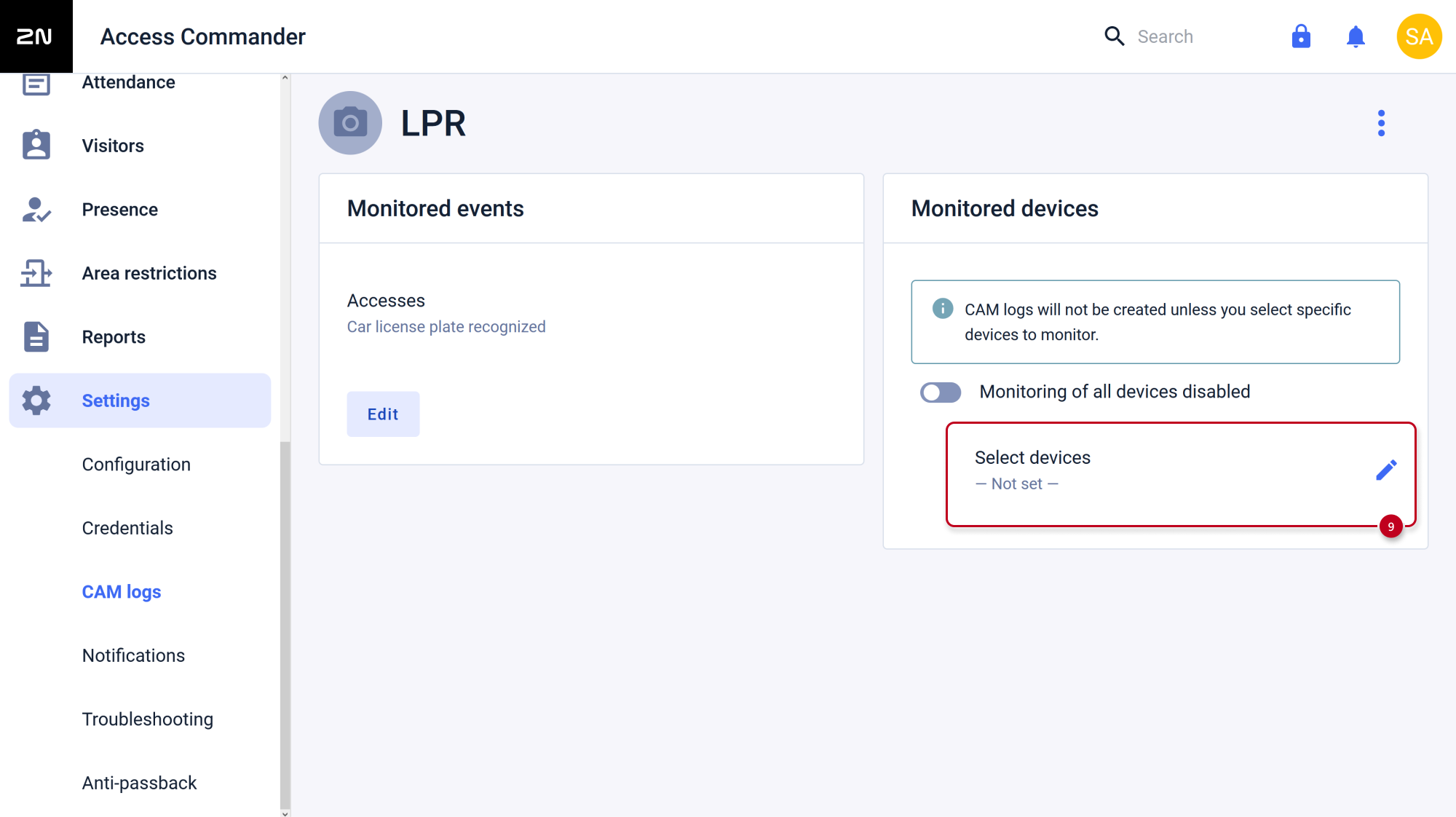The height and width of the screenshot is (817, 1456).
Task: Click the Access Commander title
Action: 203,36
